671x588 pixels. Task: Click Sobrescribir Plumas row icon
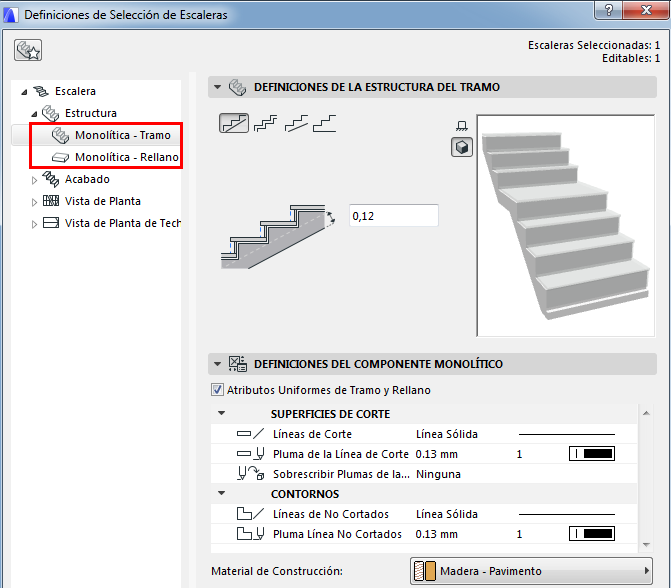(250, 473)
